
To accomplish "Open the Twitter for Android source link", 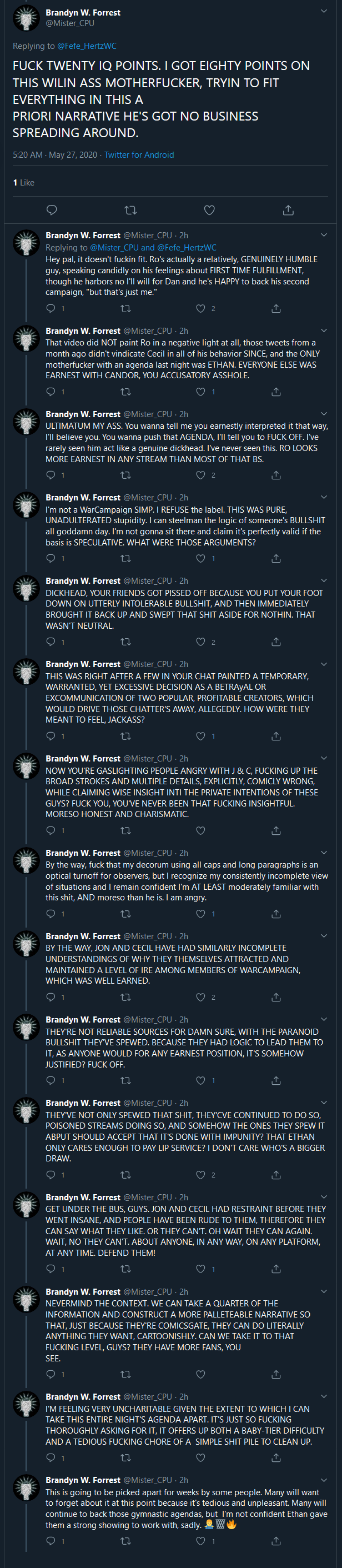I will pyautogui.click(x=139, y=154).
